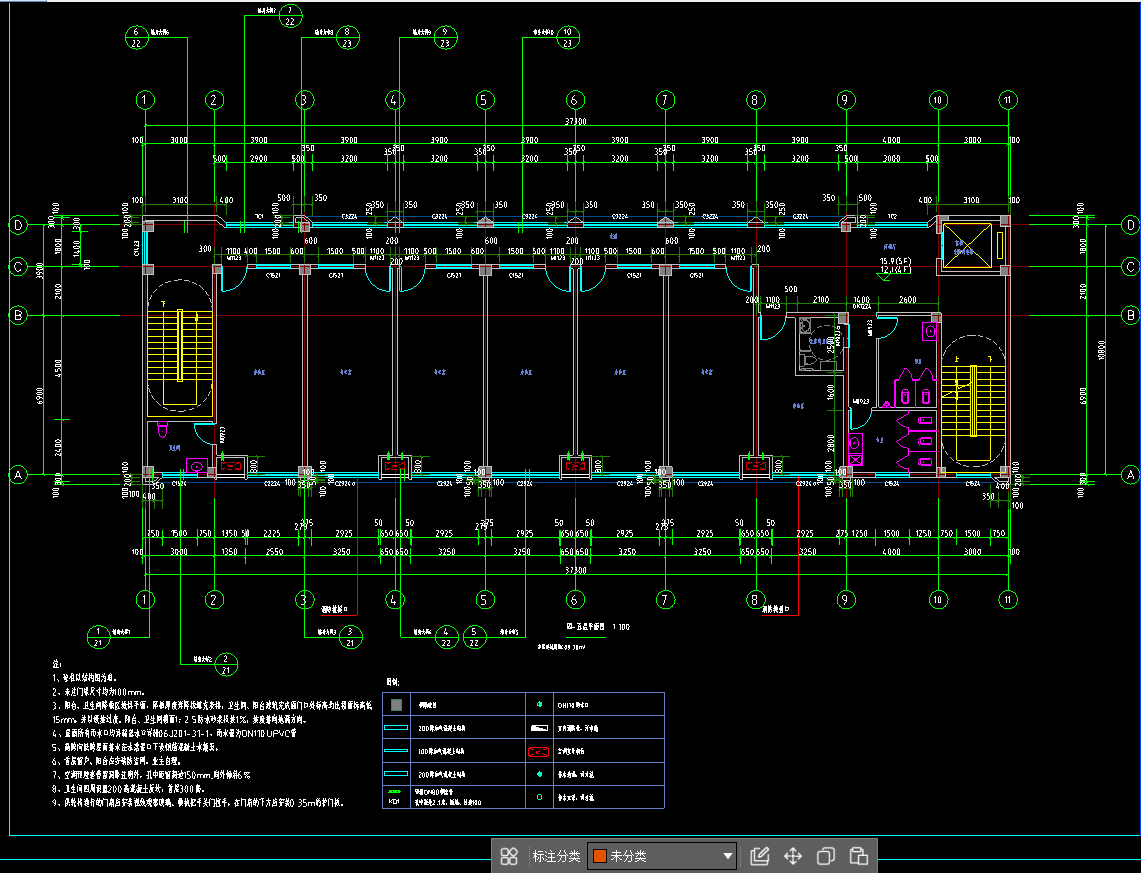Click the gray column square in the legend
Image resolution: width=1141 pixels, height=873 pixels.
pos(397,705)
